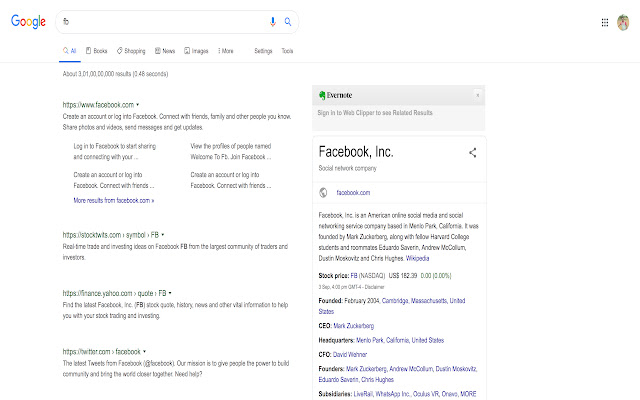Open the twitter.com facebook result
The height and width of the screenshot is (400, 640).
pos(102,352)
